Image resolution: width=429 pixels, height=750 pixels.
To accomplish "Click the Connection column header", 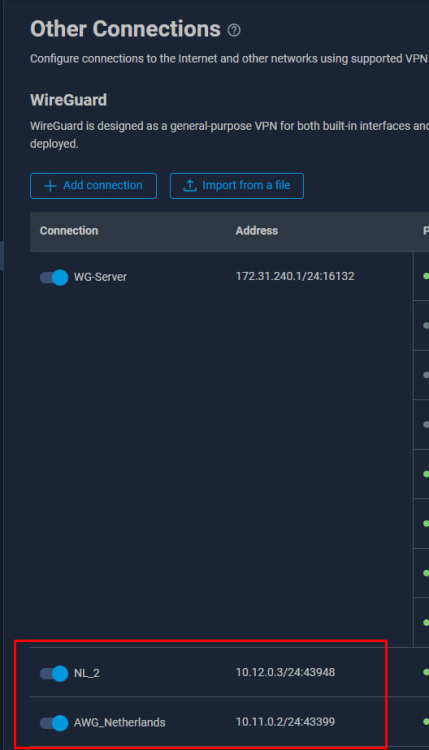I will click(69, 231).
